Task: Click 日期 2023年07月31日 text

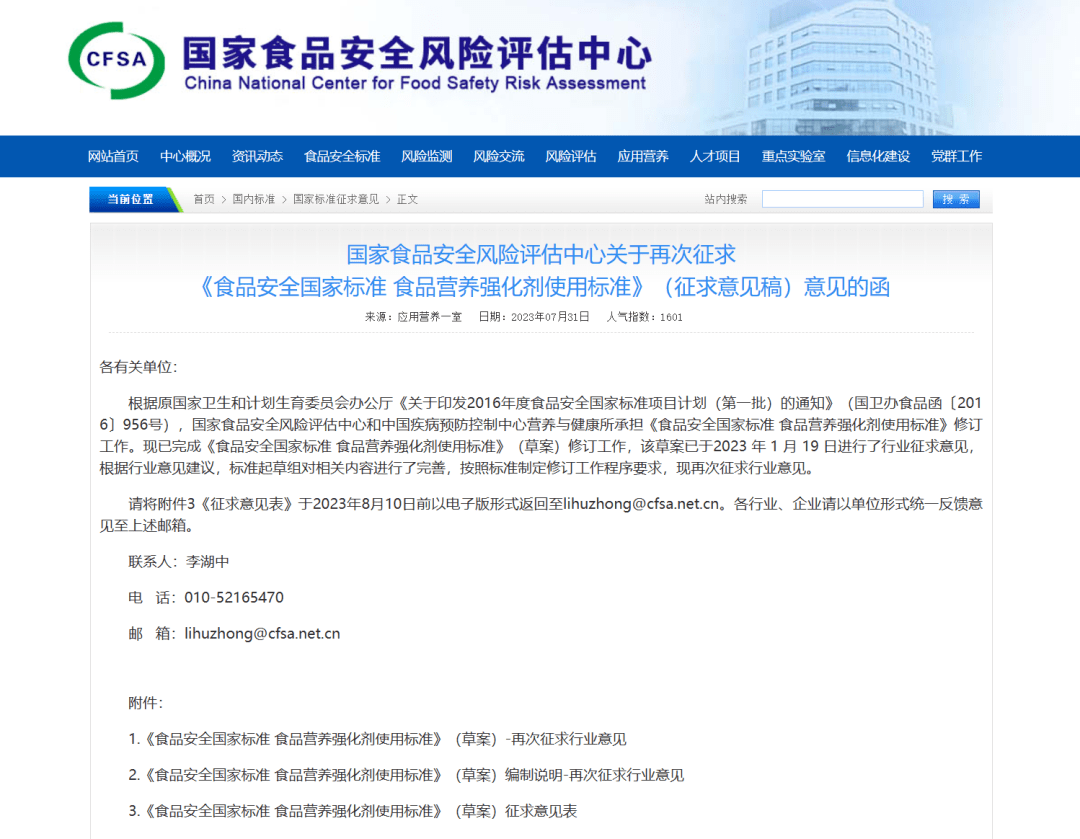Action: click(534, 317)
